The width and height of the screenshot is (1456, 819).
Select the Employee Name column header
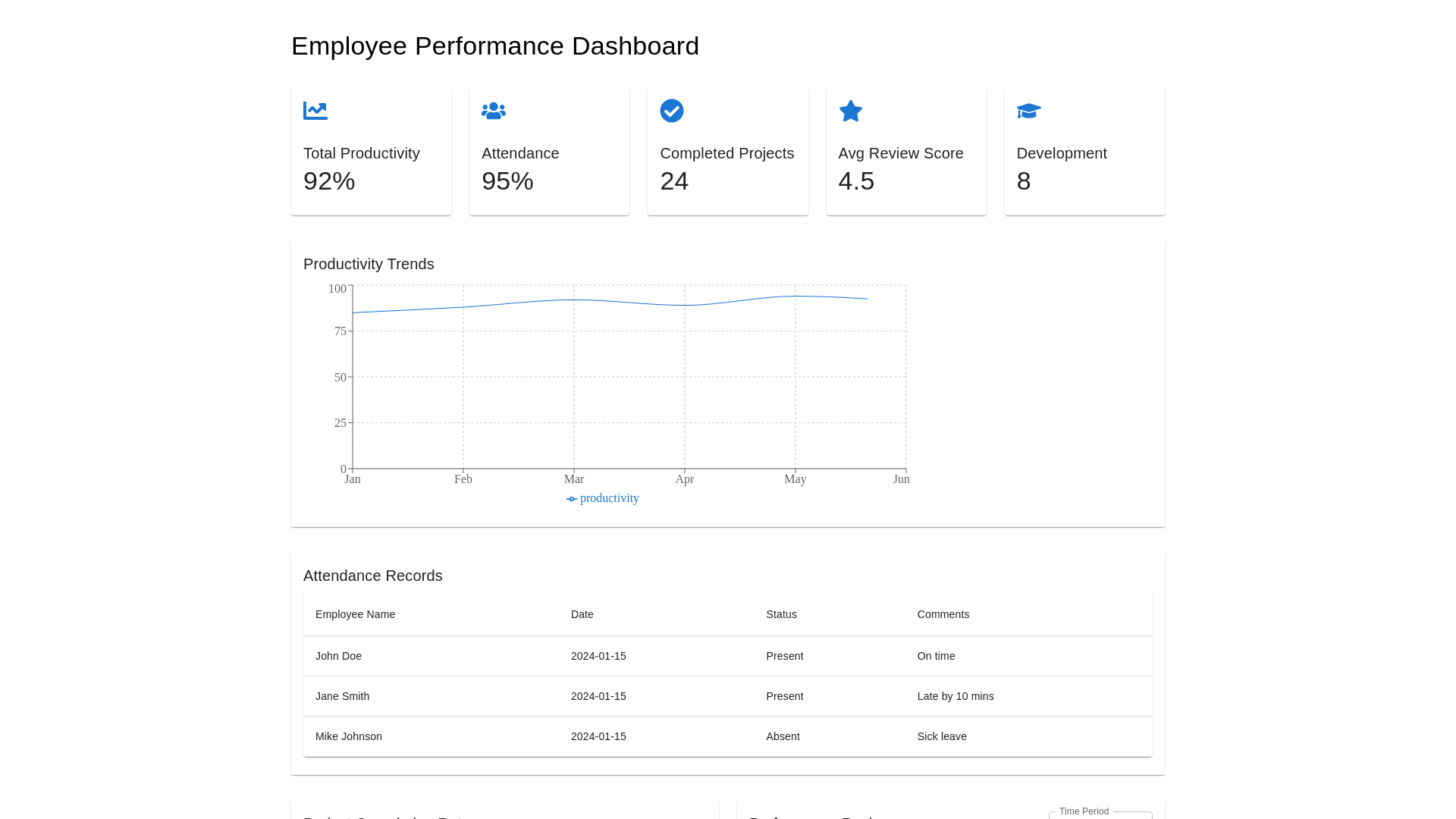coord(355,614)
